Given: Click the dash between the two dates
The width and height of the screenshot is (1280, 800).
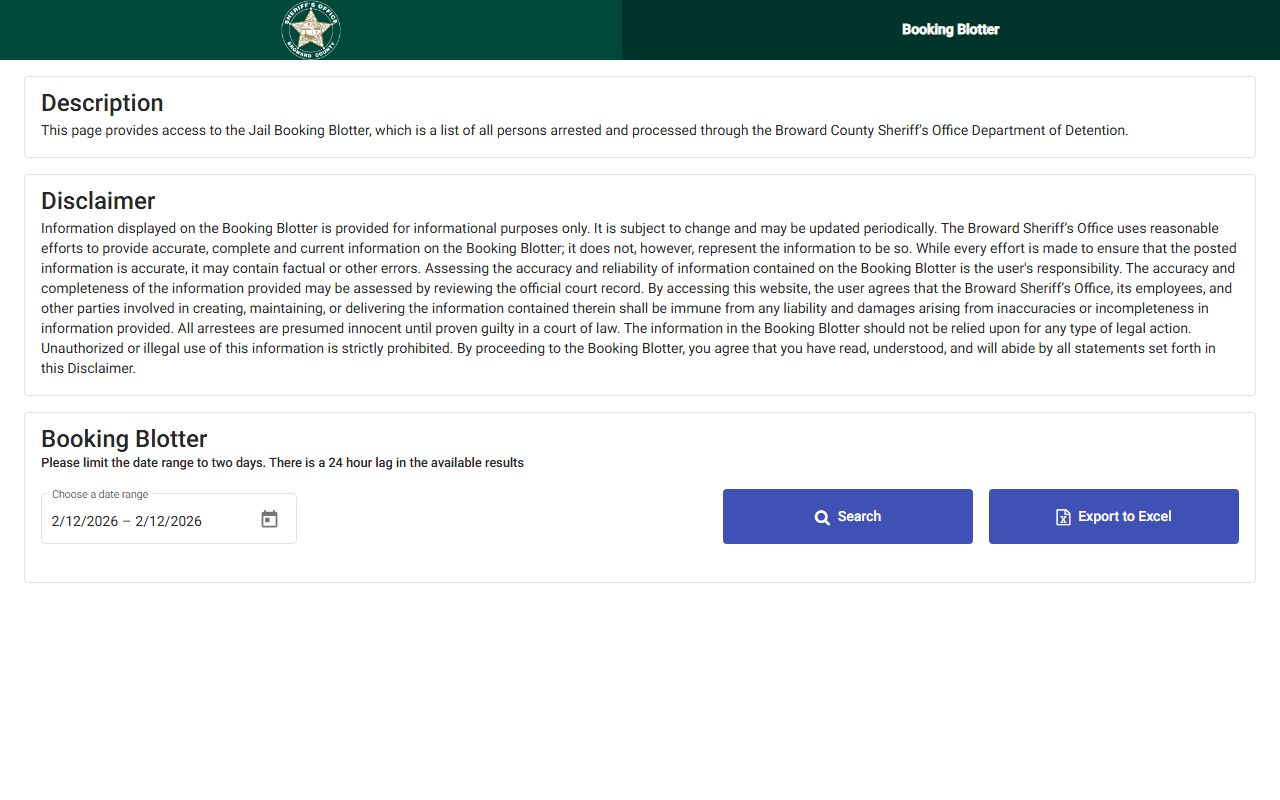Looking at the screenshot, I should point(127,521).
